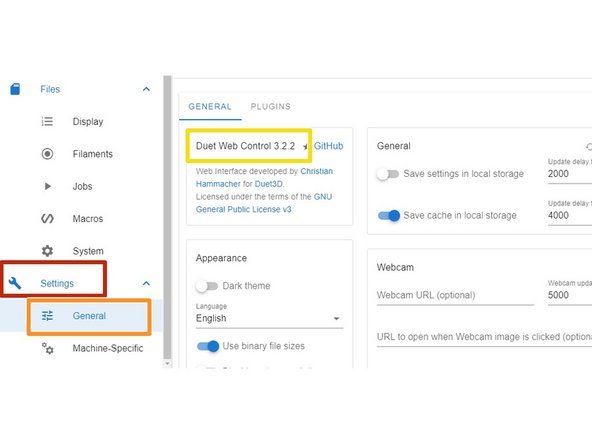
Task: Click the Display list icon
Action: pos(47,122)
